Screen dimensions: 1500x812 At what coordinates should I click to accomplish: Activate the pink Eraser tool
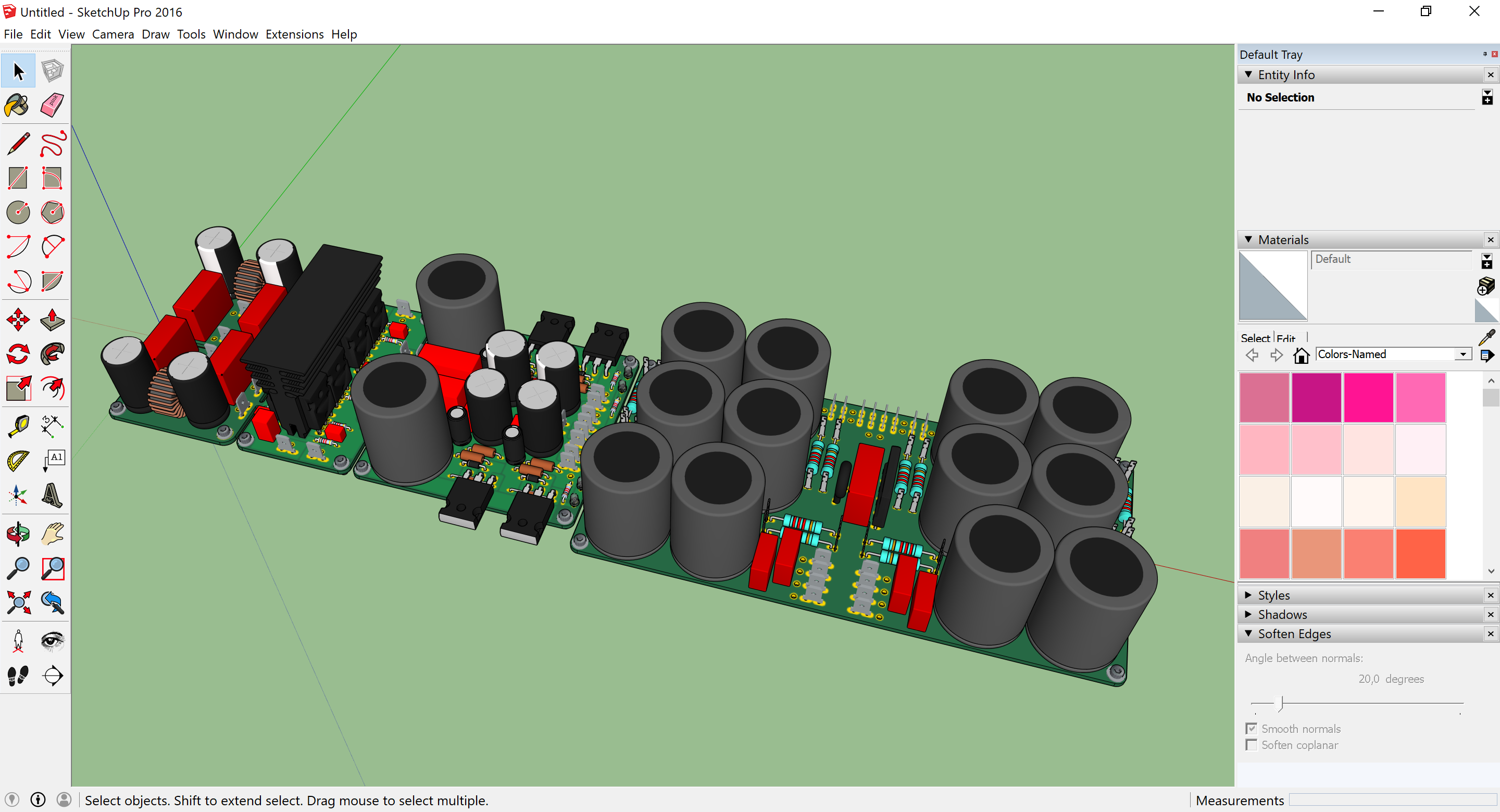click(53, 105)
